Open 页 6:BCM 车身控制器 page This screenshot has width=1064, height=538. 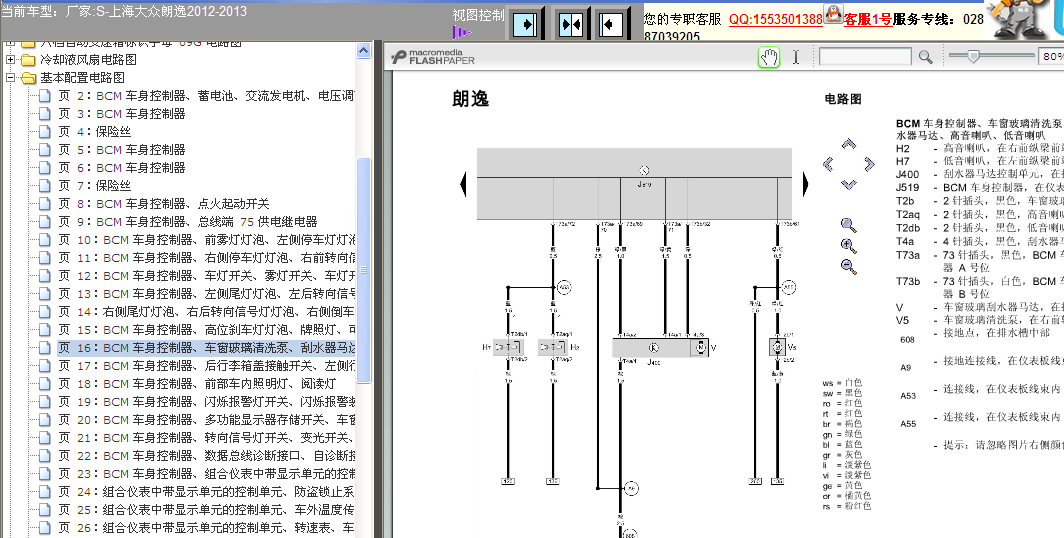121,168
